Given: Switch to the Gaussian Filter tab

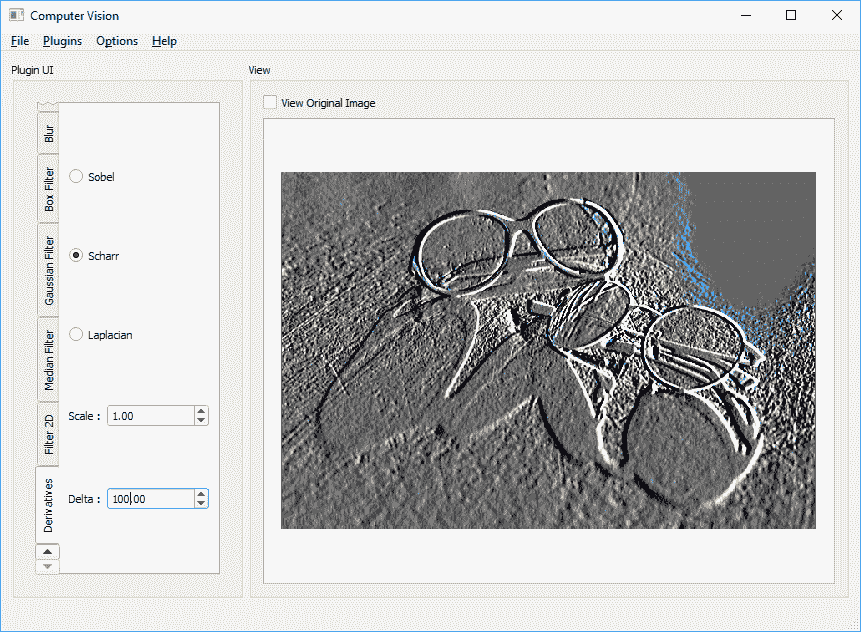Looking at the screenshot, I should coord(48,270).
